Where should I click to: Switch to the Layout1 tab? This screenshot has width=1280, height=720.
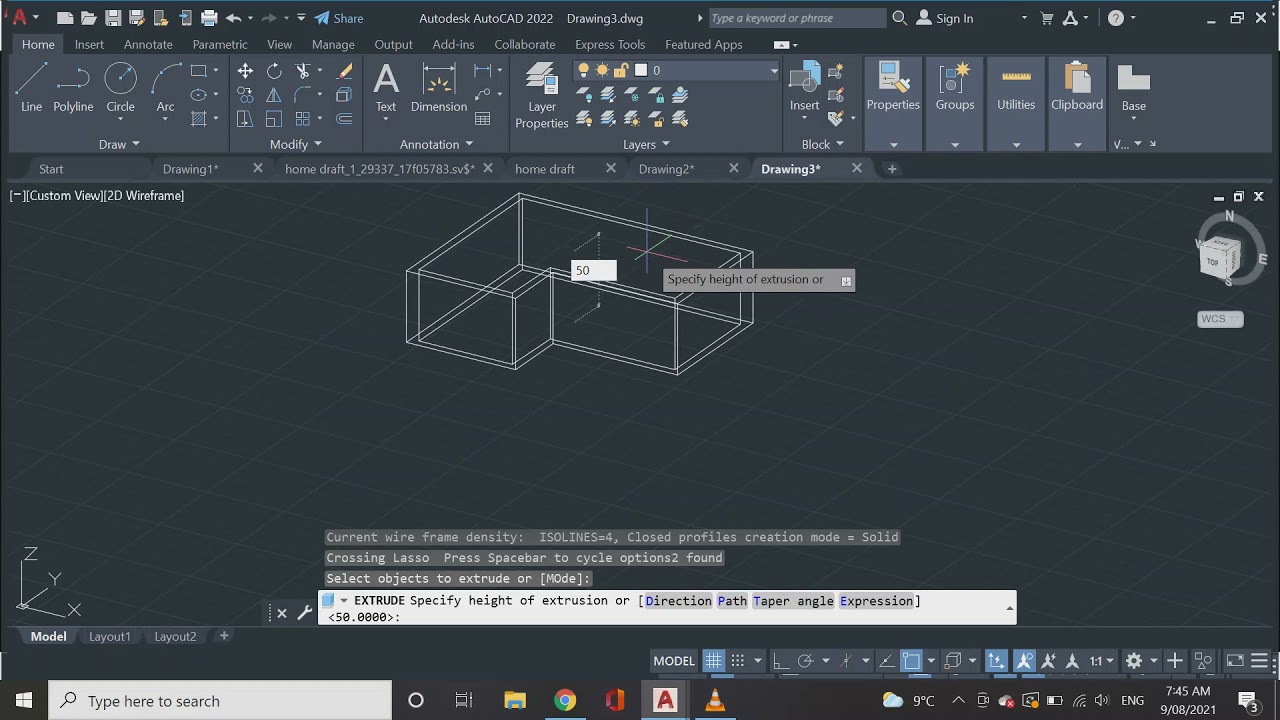point(110,636)
